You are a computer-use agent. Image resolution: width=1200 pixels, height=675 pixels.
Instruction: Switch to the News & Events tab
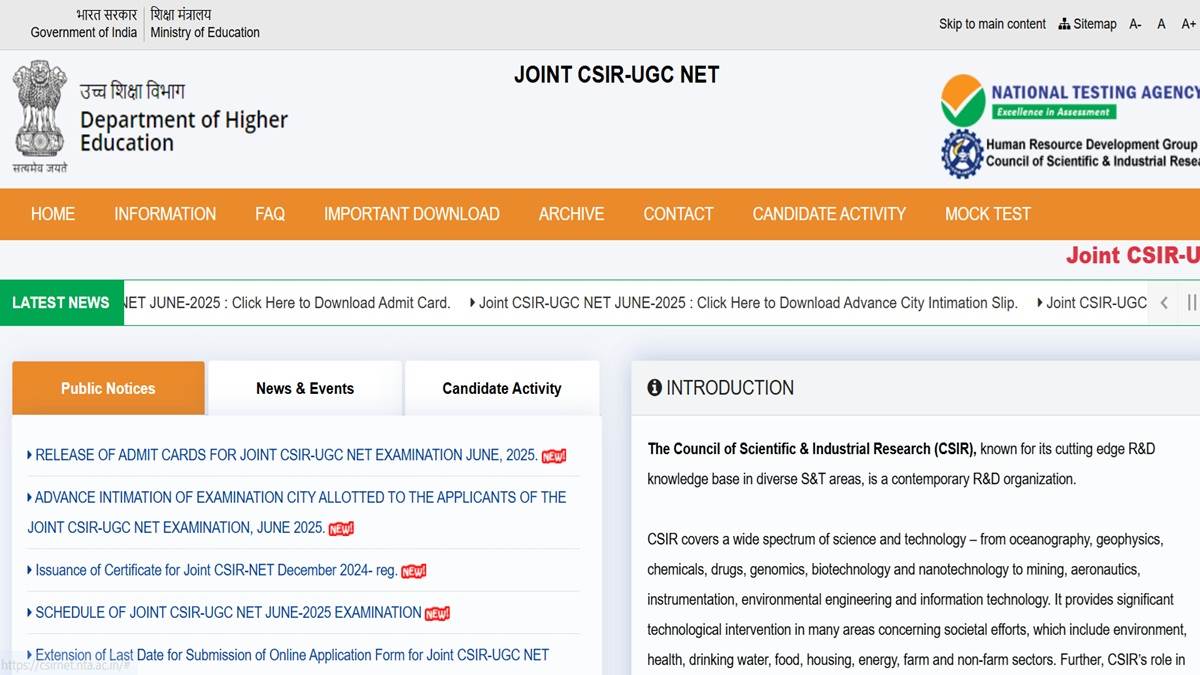(x=305, y=388)
